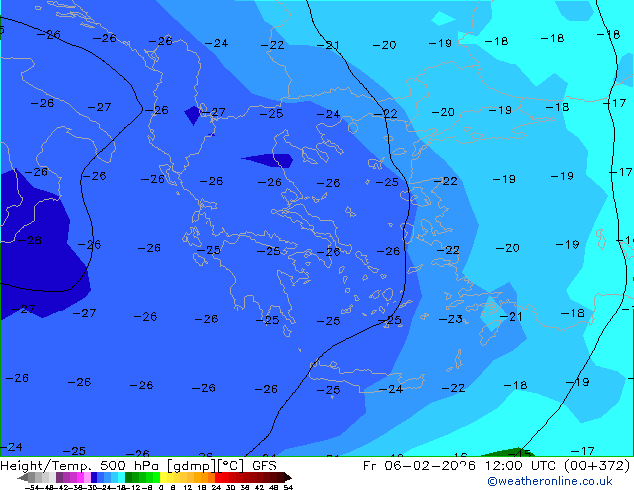This screenshot has height=490, width=634.
Task: Click the 500 hPa level label
Action: 132,466
